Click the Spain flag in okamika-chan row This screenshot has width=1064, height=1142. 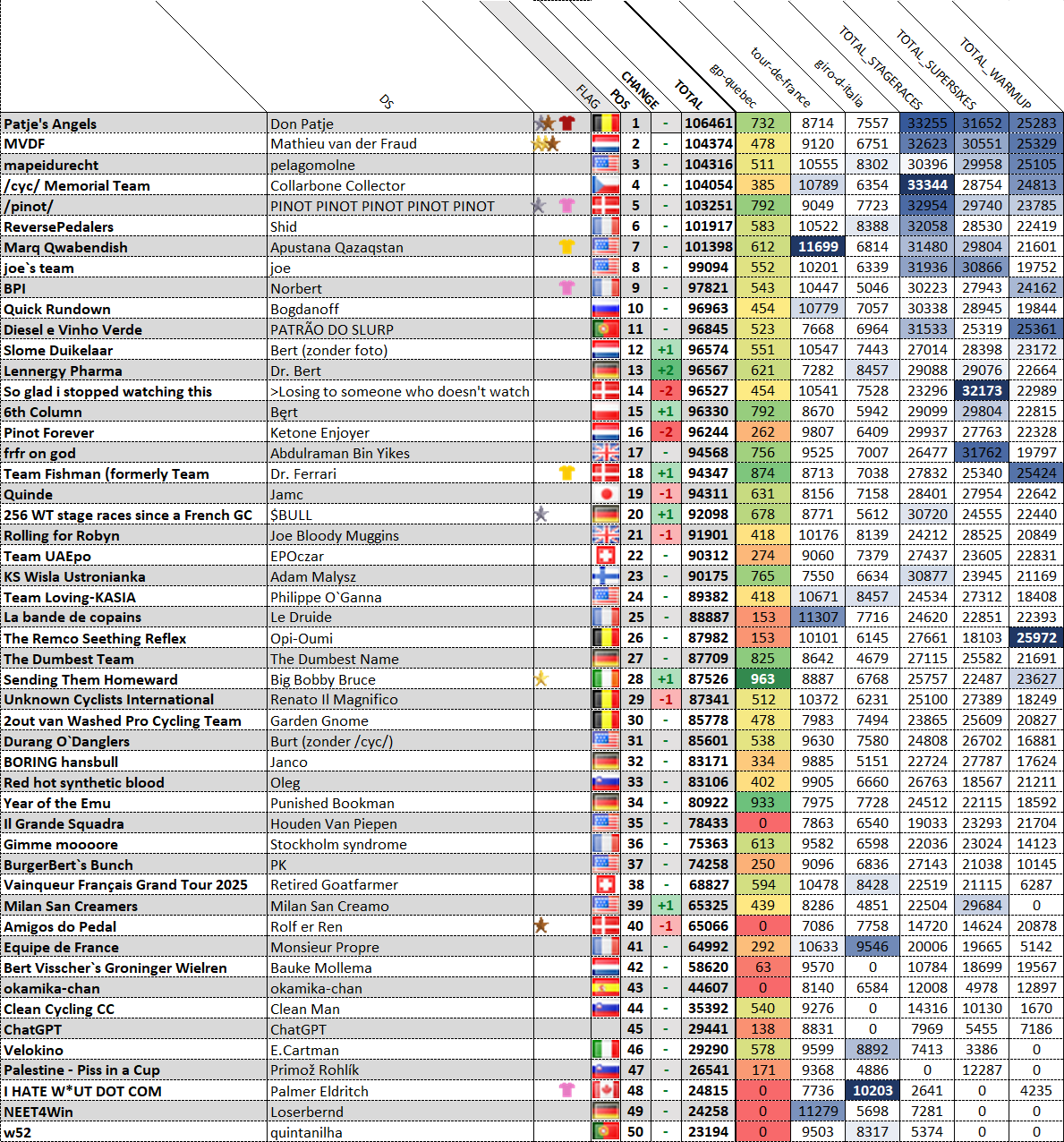tap(606, 988)
